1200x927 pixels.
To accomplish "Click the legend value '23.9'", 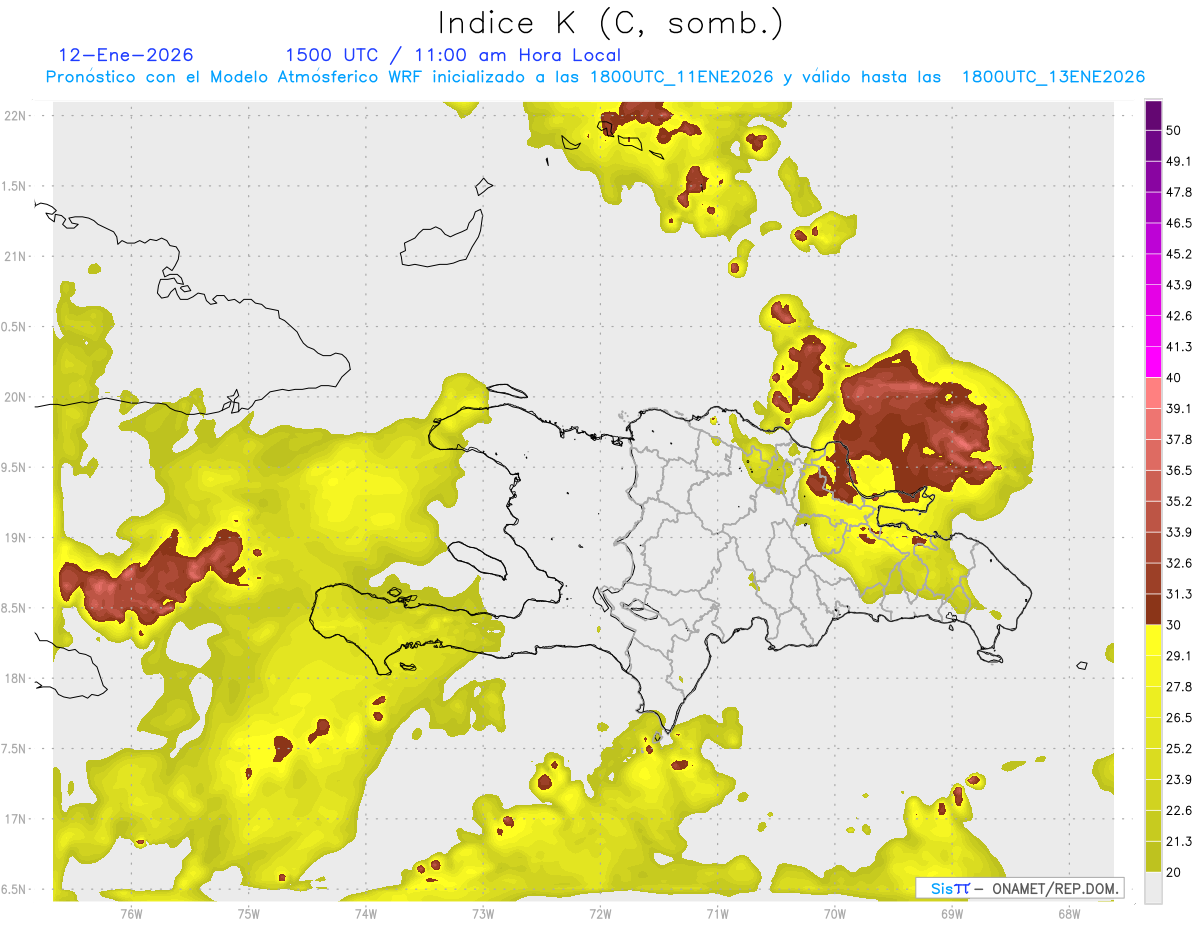I will click(x=1179, y=780).
